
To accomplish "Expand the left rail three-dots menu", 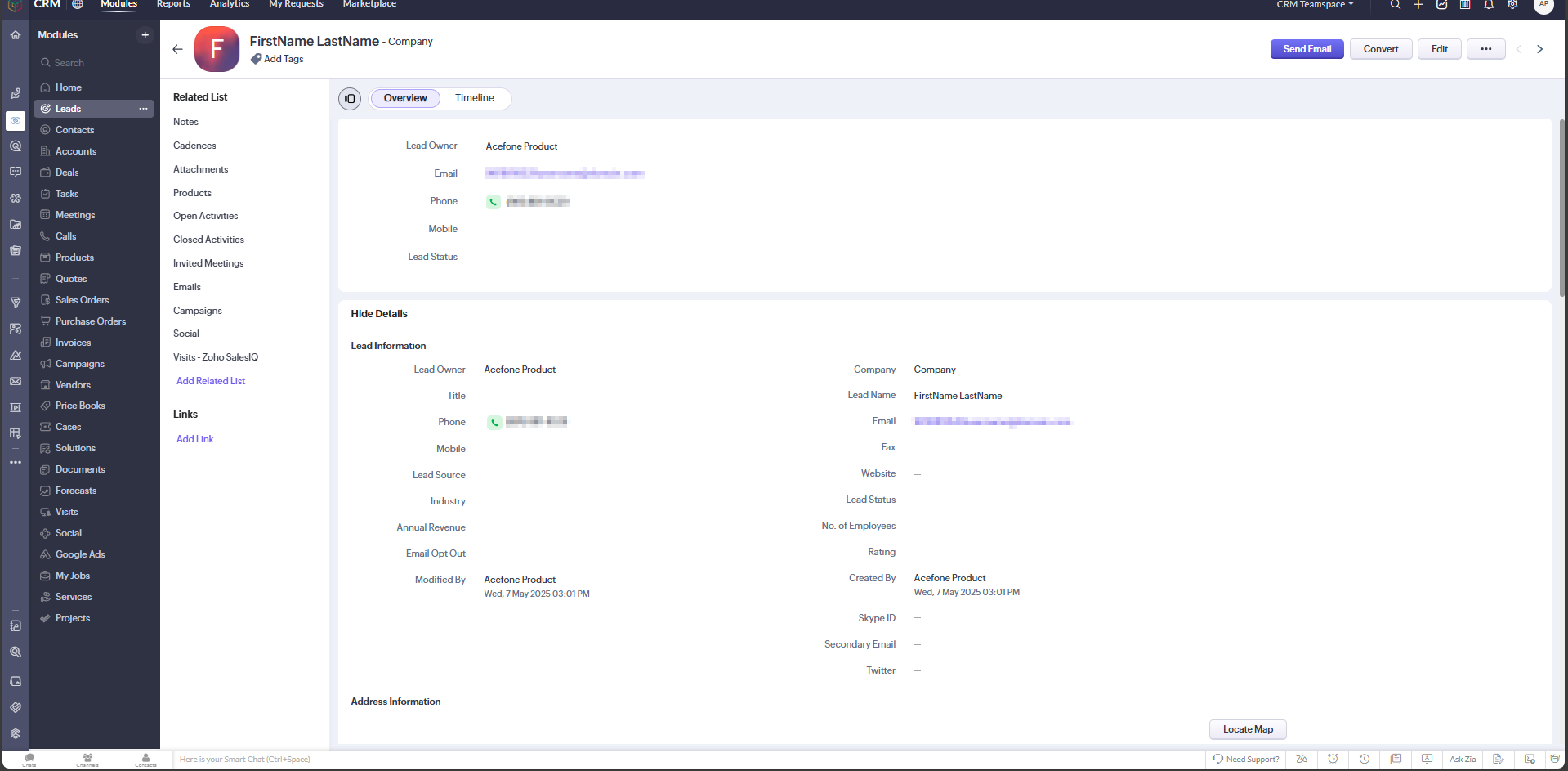I will pos(16,463).
